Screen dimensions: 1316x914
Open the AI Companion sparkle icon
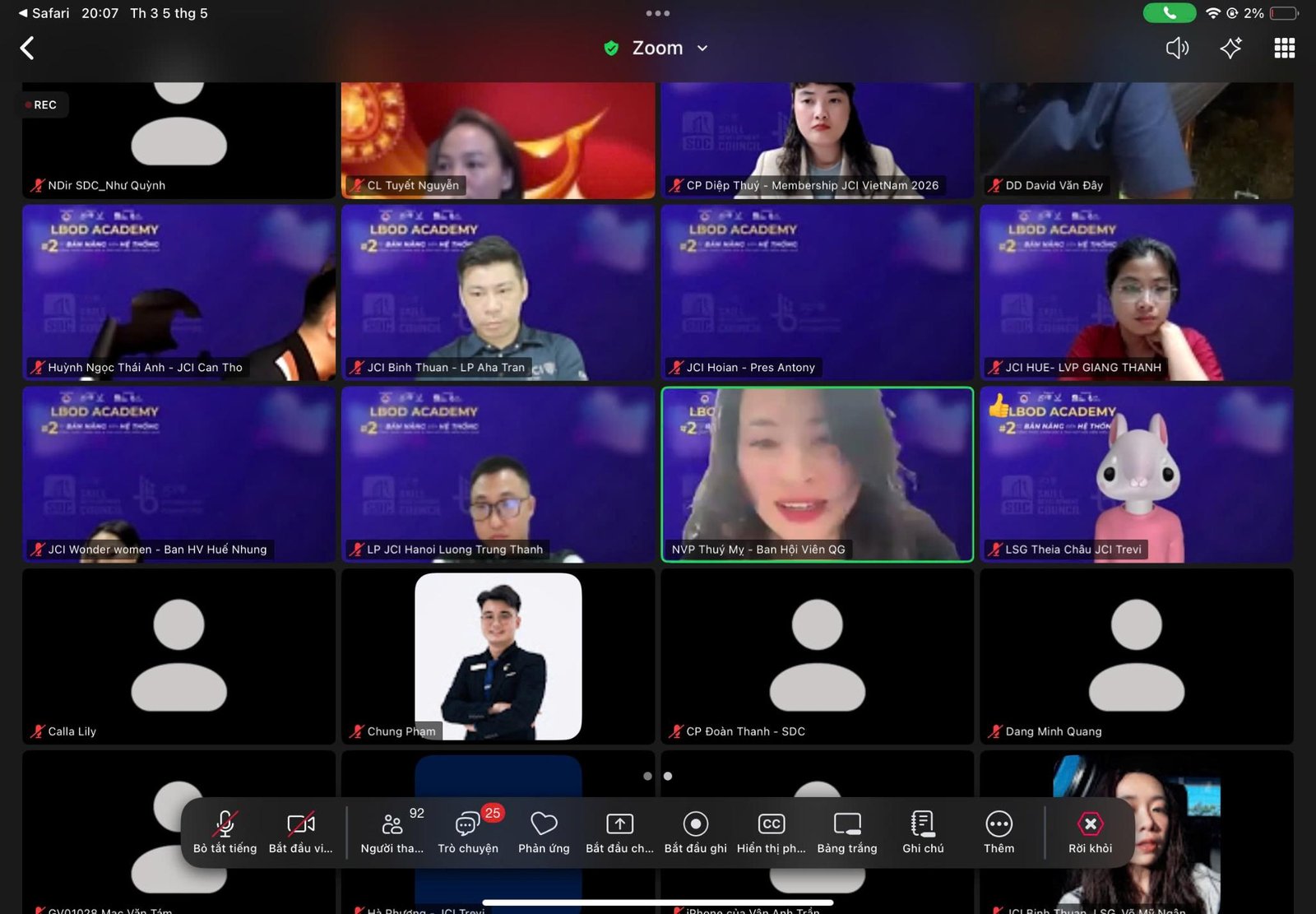pos(1230,49)
